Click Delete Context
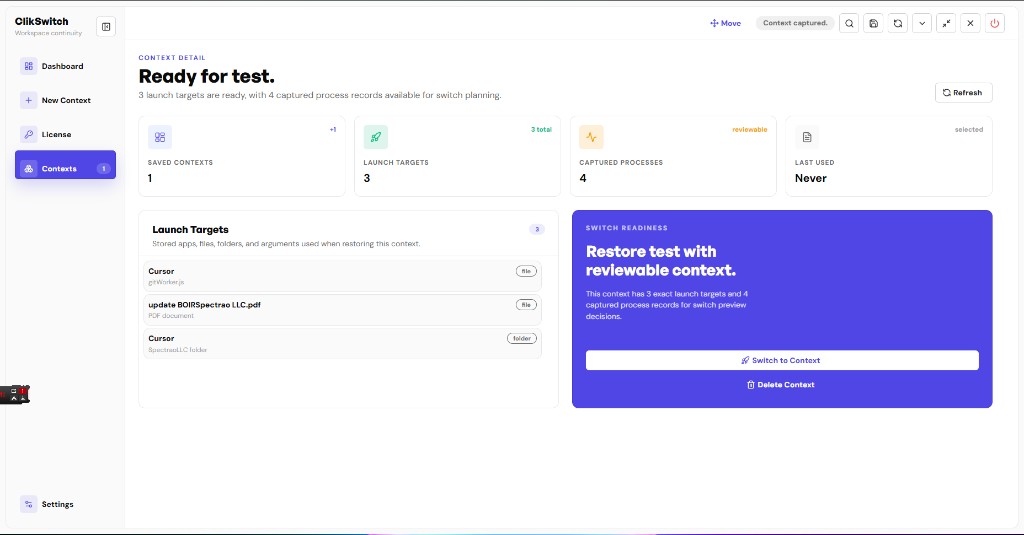 coord(780,385)
